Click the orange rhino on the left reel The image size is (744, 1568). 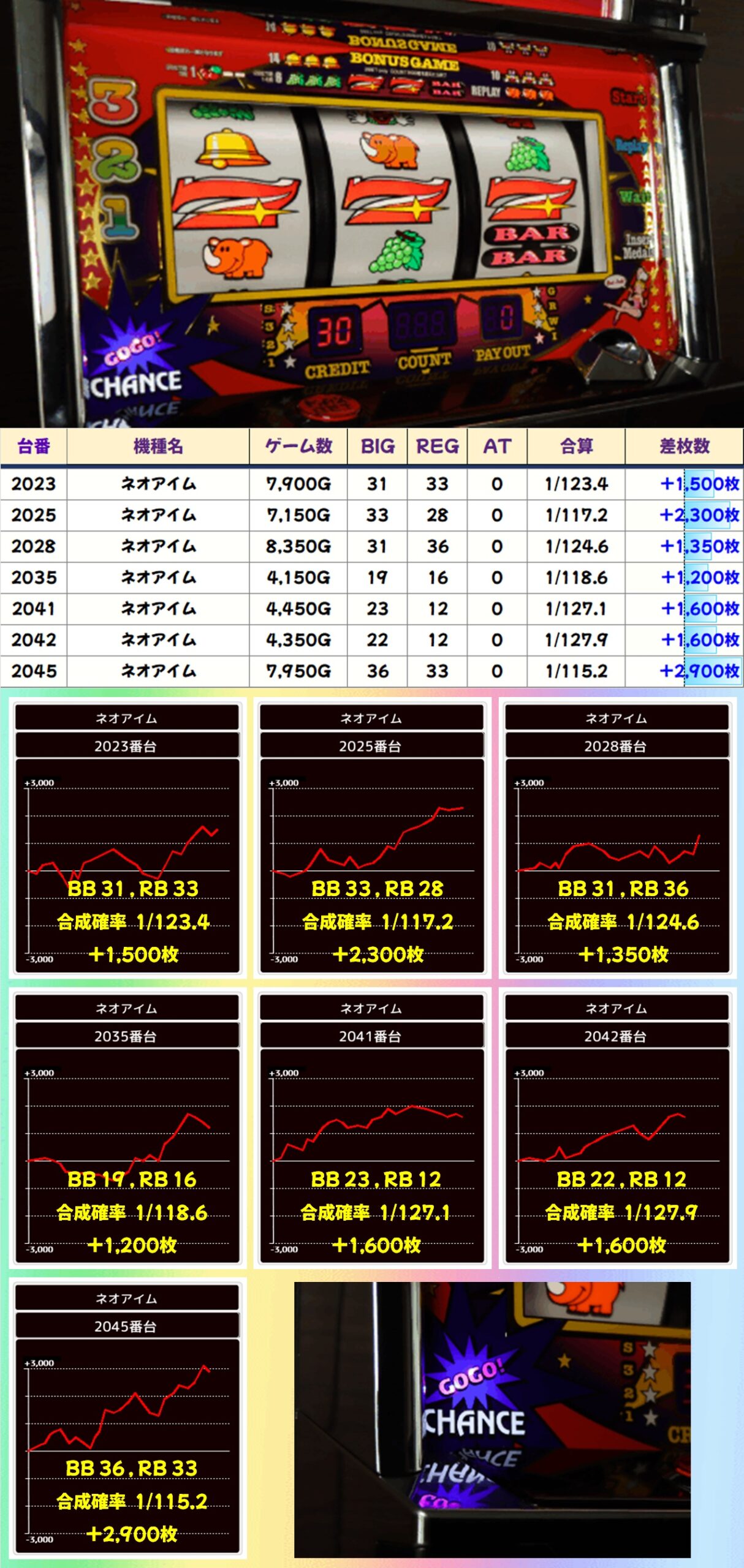(x=237, y=255)
